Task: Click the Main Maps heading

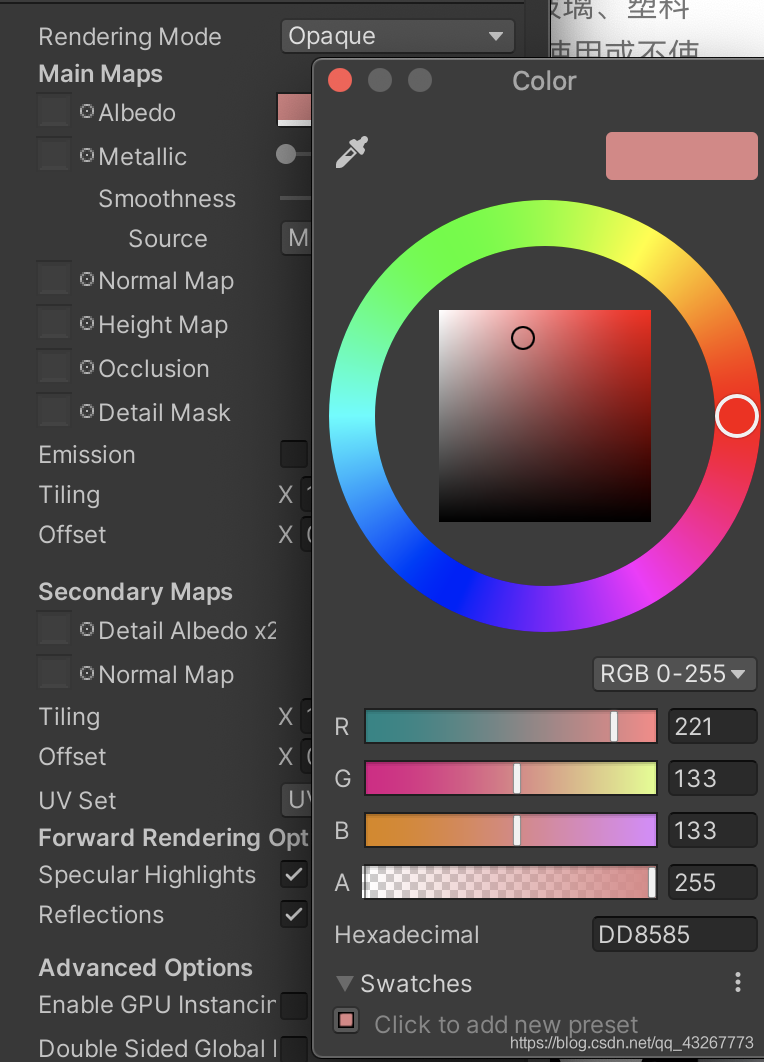Action: (x=100, y=73)
